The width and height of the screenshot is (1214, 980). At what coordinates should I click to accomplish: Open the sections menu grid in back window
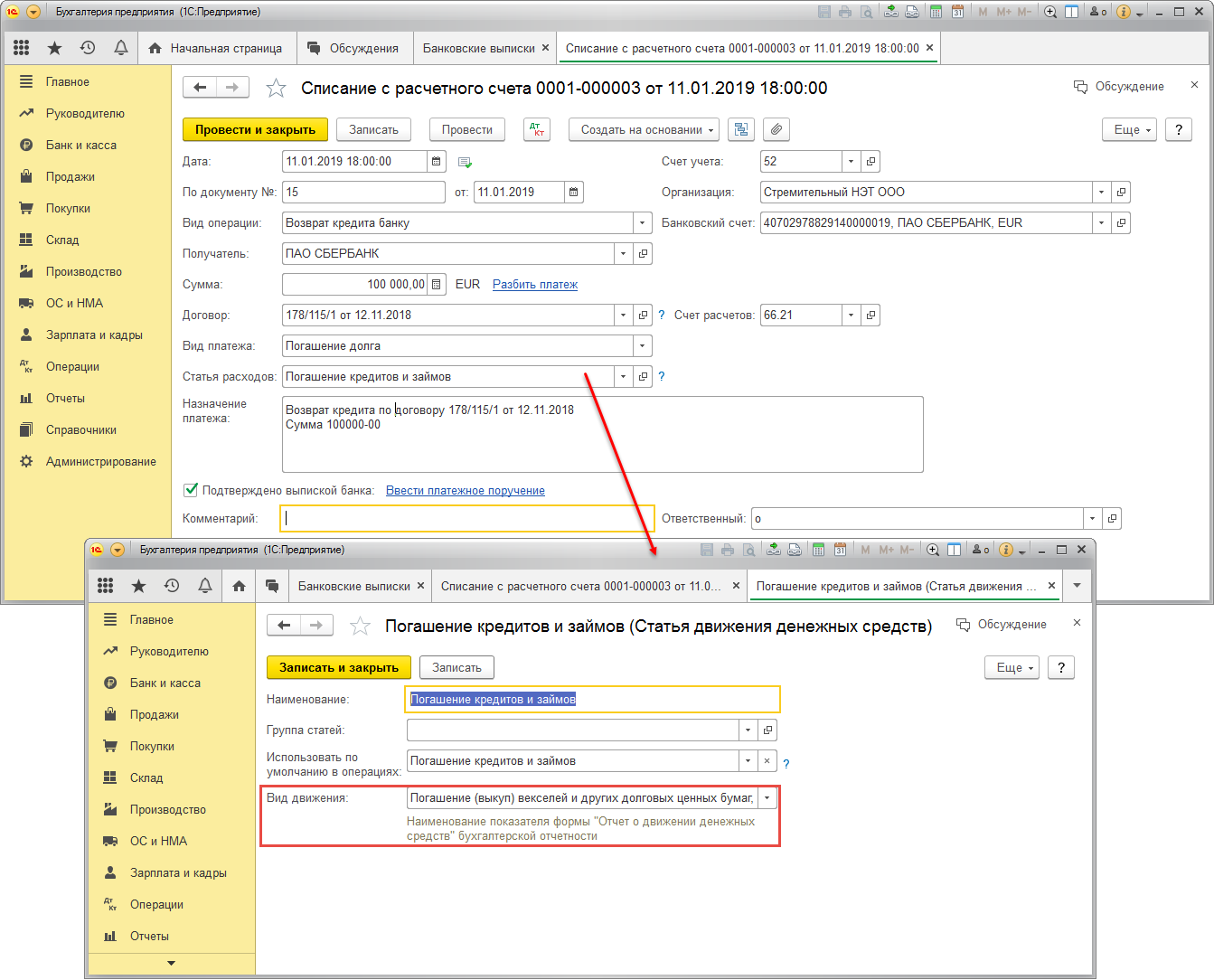point(22,48)
